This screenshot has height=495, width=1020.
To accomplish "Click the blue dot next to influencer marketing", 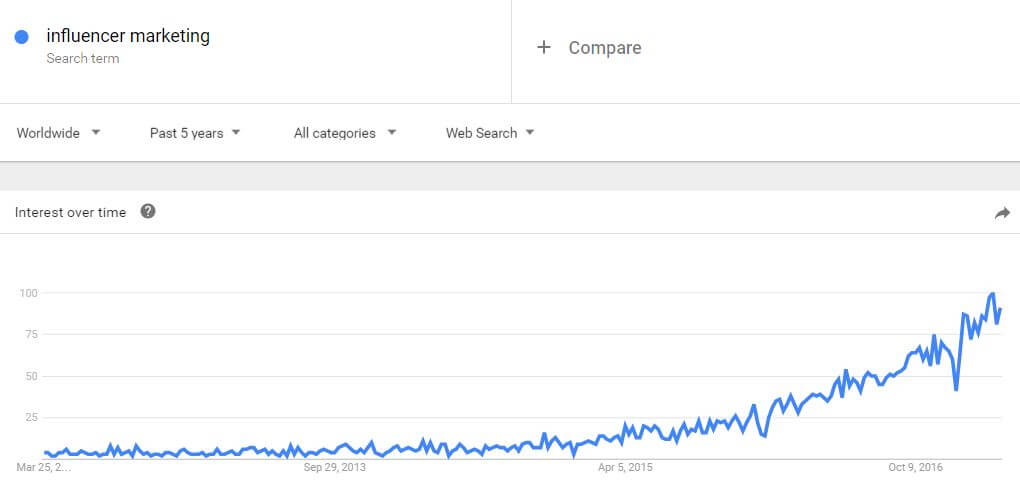I will [21, 37].
